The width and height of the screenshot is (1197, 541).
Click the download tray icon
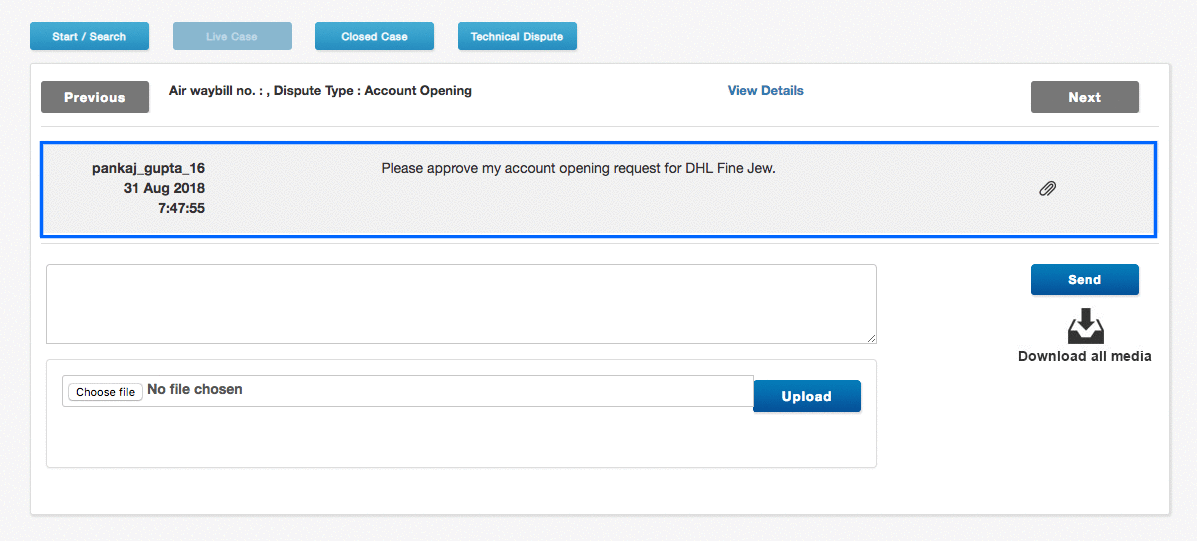(1085, 326)
